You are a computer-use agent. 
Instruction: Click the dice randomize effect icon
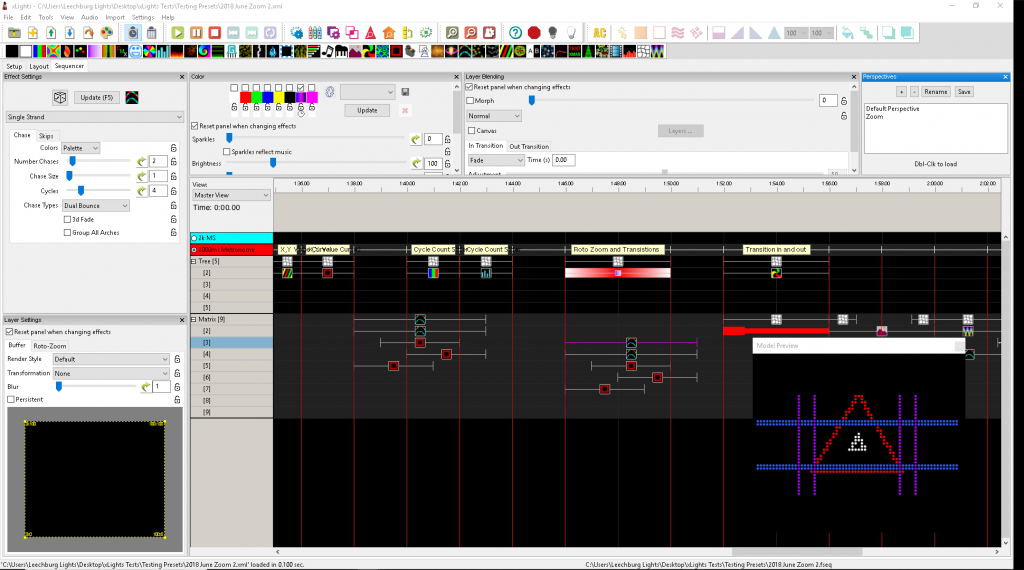[x=60, y=97]
